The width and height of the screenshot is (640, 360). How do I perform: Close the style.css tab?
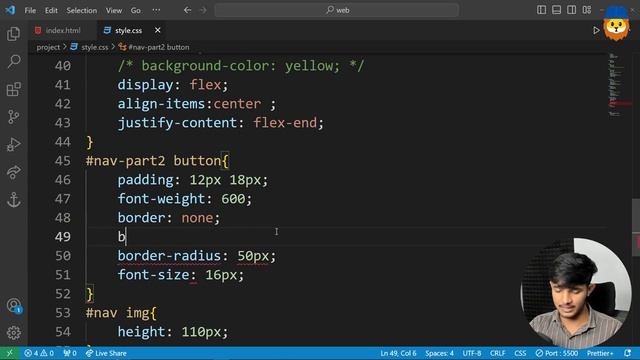158,30
